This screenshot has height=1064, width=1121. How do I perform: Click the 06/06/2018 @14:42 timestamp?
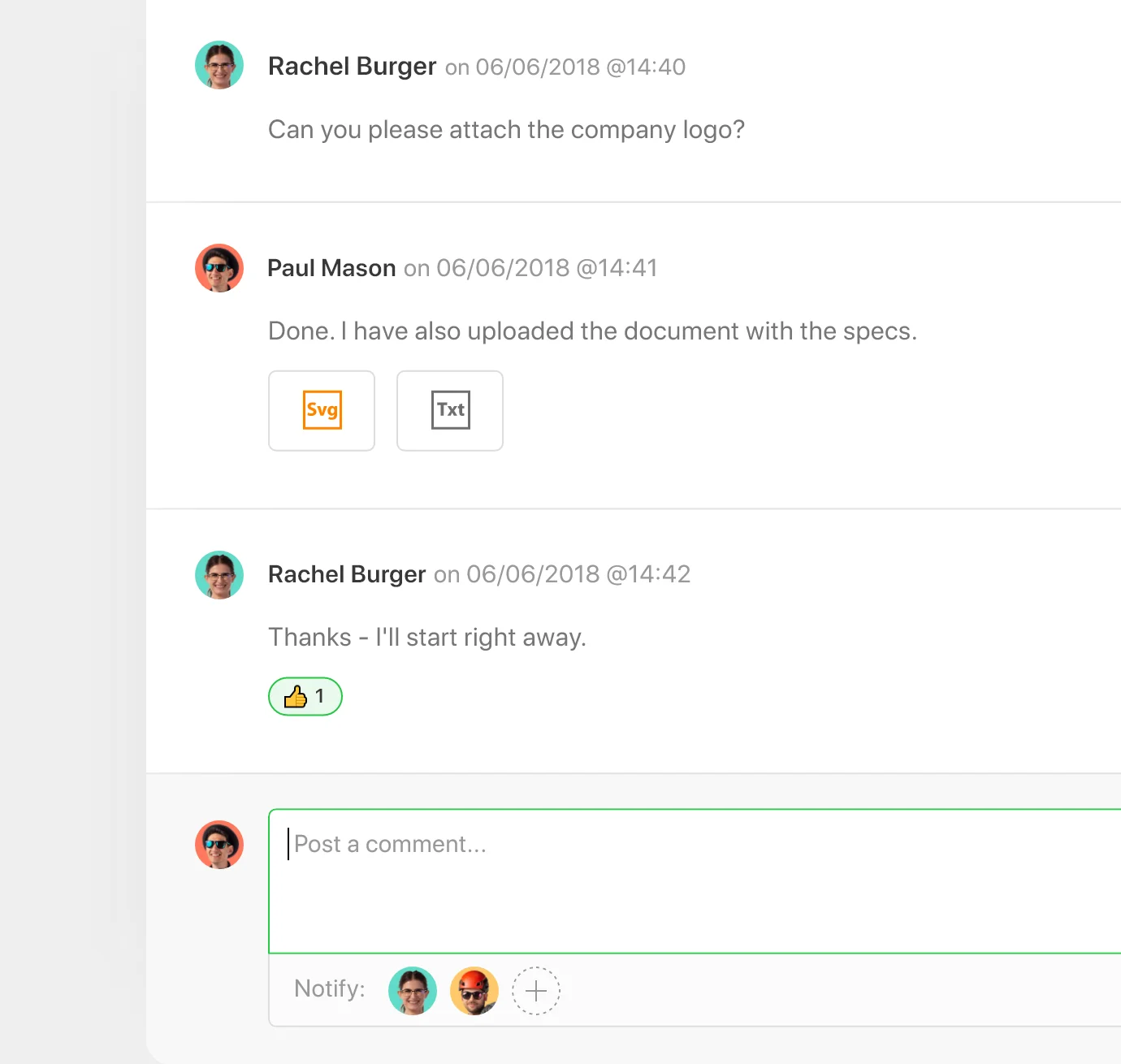pos(578,574)
